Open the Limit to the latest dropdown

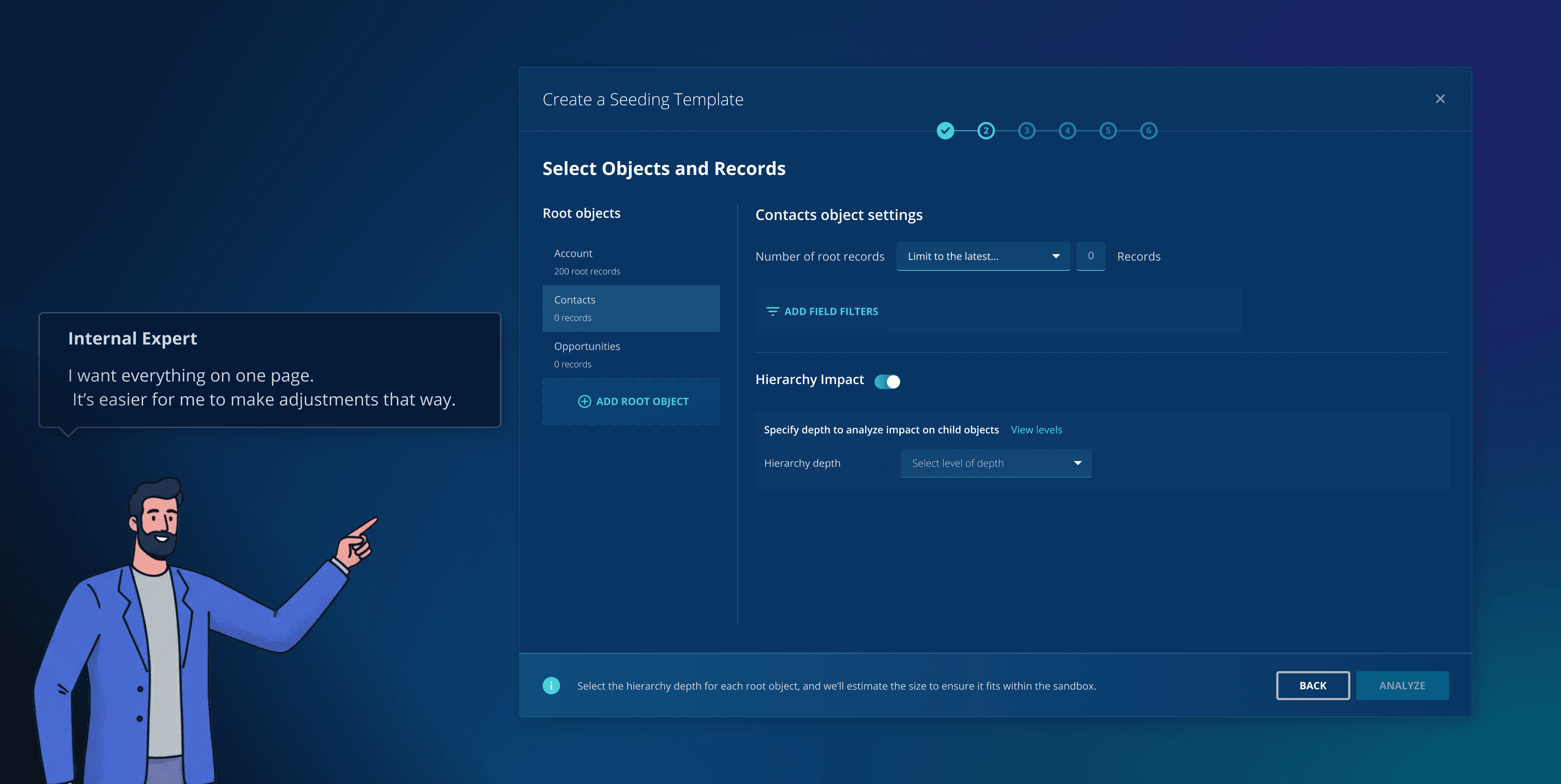[982, 256]
